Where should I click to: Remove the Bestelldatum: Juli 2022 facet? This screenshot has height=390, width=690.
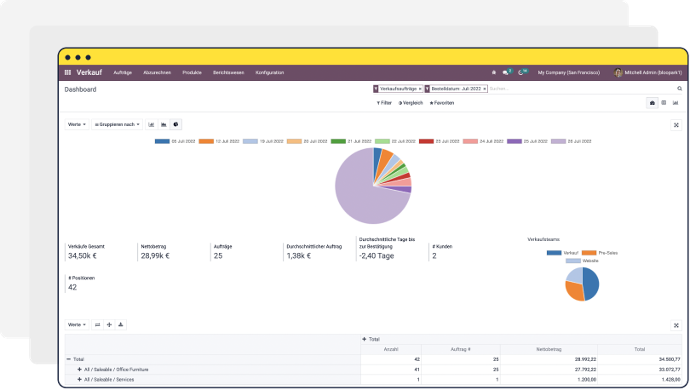click(x=484, y=89)
